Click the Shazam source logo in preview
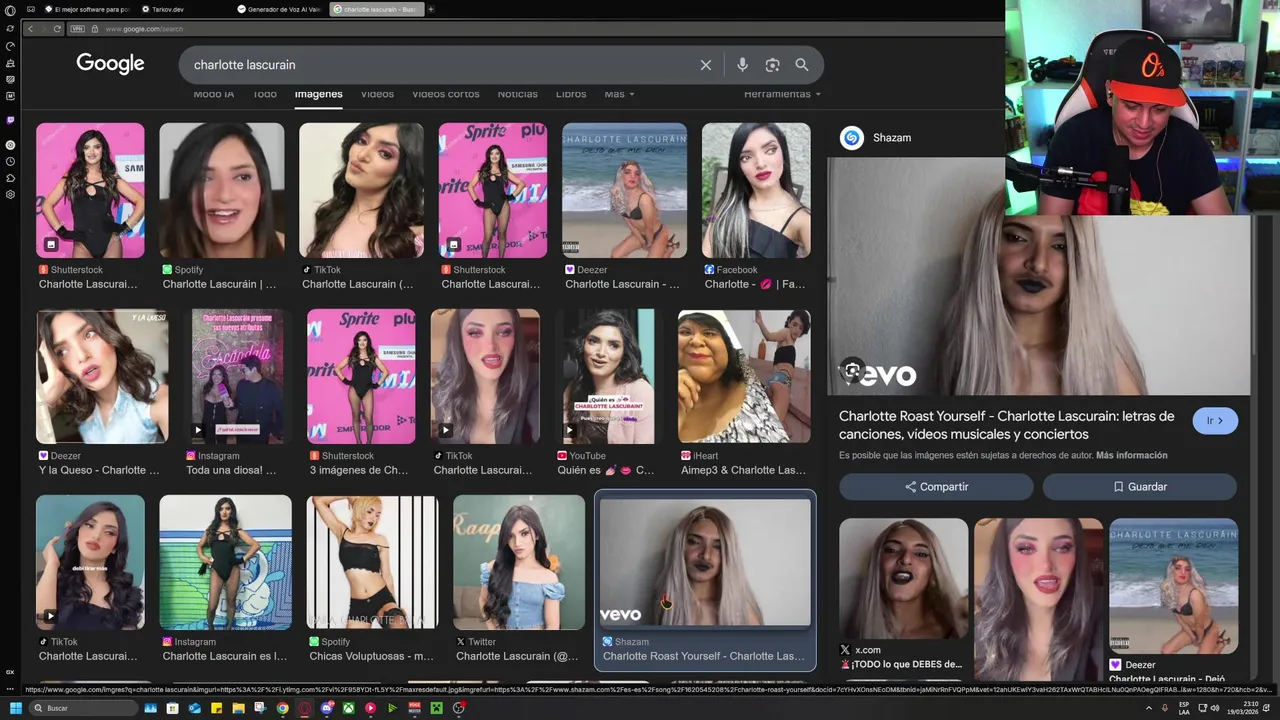The image size is (1280, 720). [x=852, y=138]
